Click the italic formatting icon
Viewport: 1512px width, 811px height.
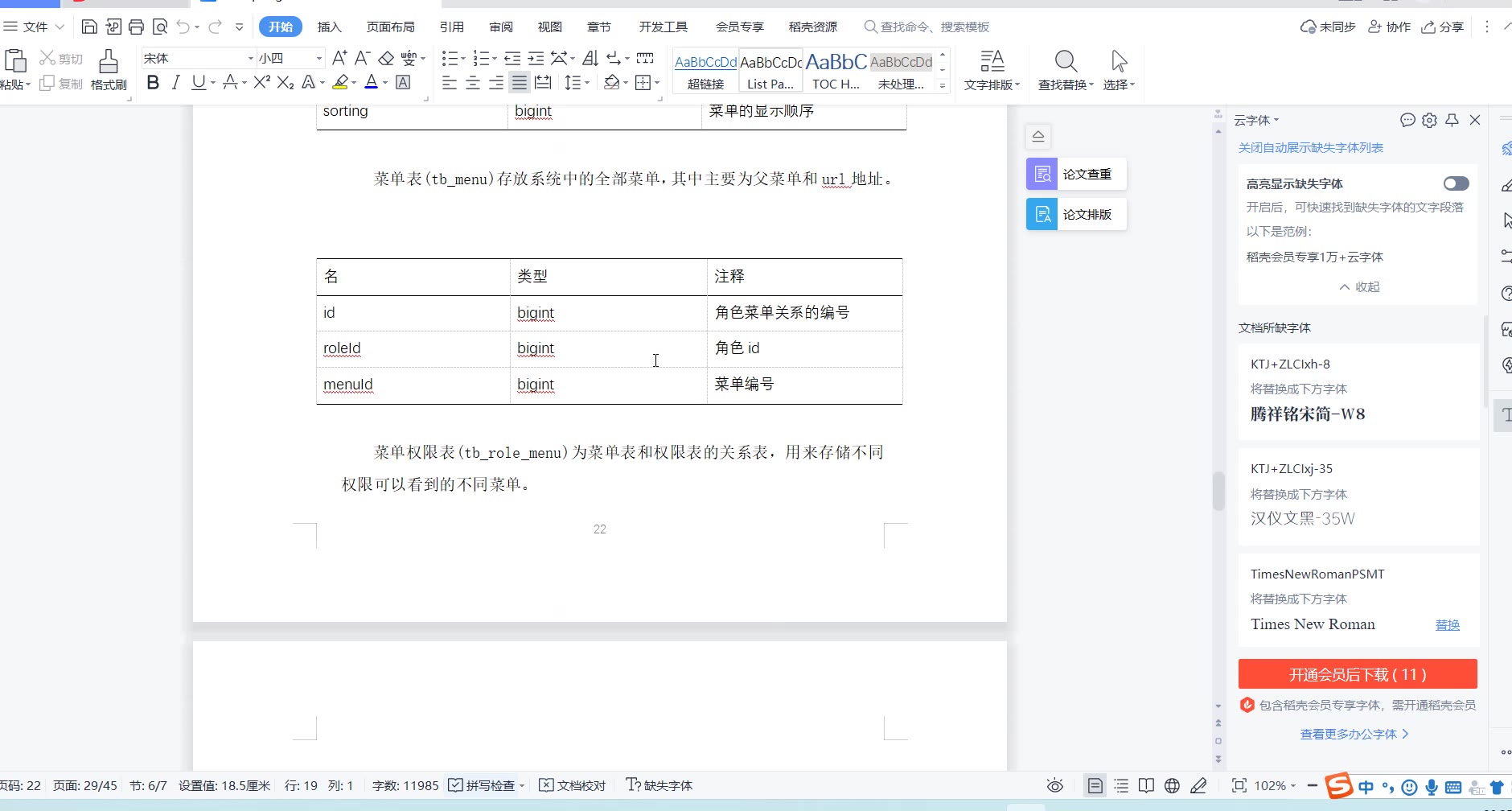coord(175,83)
